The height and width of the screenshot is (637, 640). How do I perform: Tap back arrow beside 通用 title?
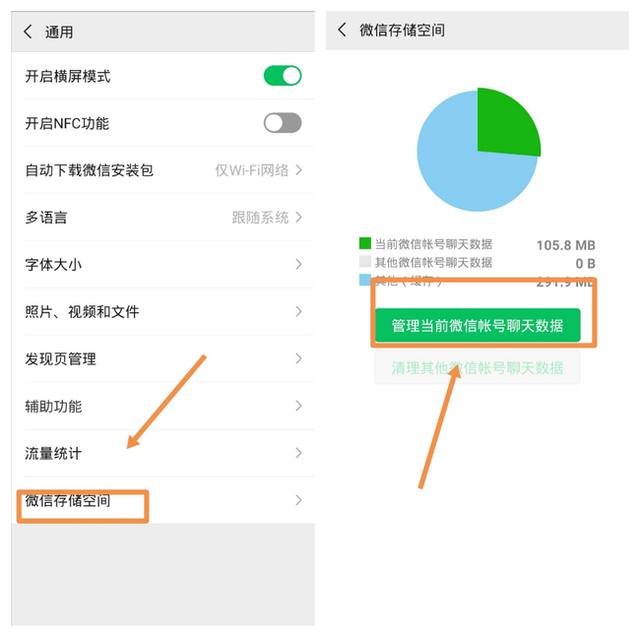coord(28,31)
